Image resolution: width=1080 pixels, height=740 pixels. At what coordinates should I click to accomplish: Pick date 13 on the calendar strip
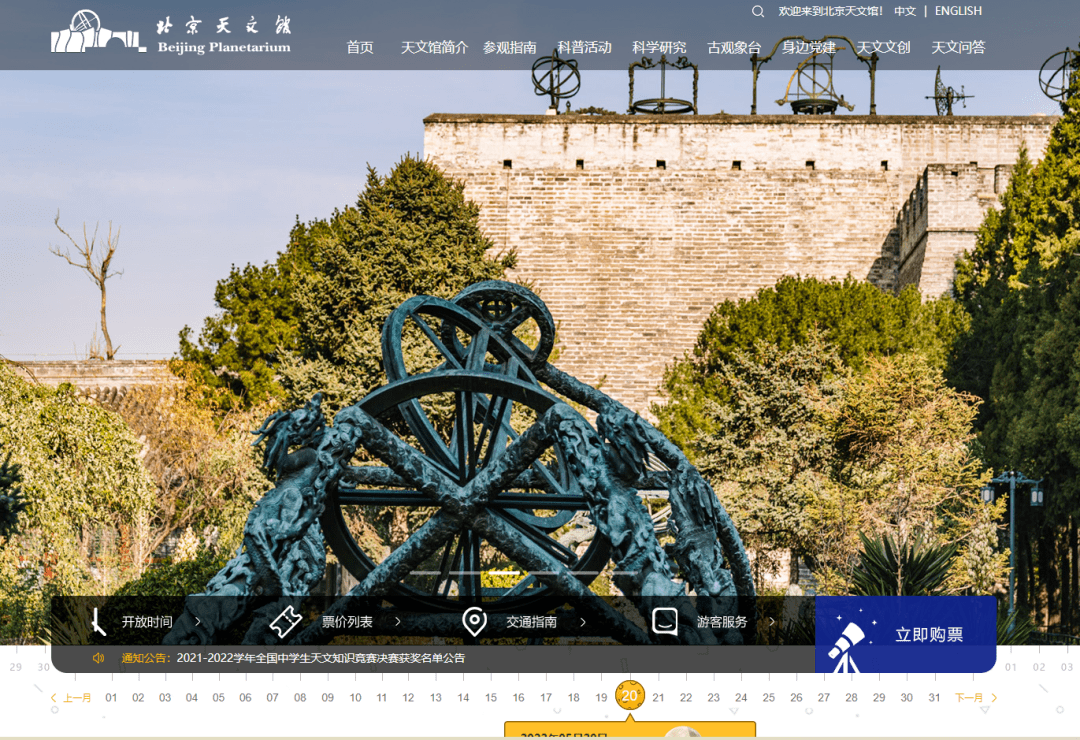click(436, 697)
